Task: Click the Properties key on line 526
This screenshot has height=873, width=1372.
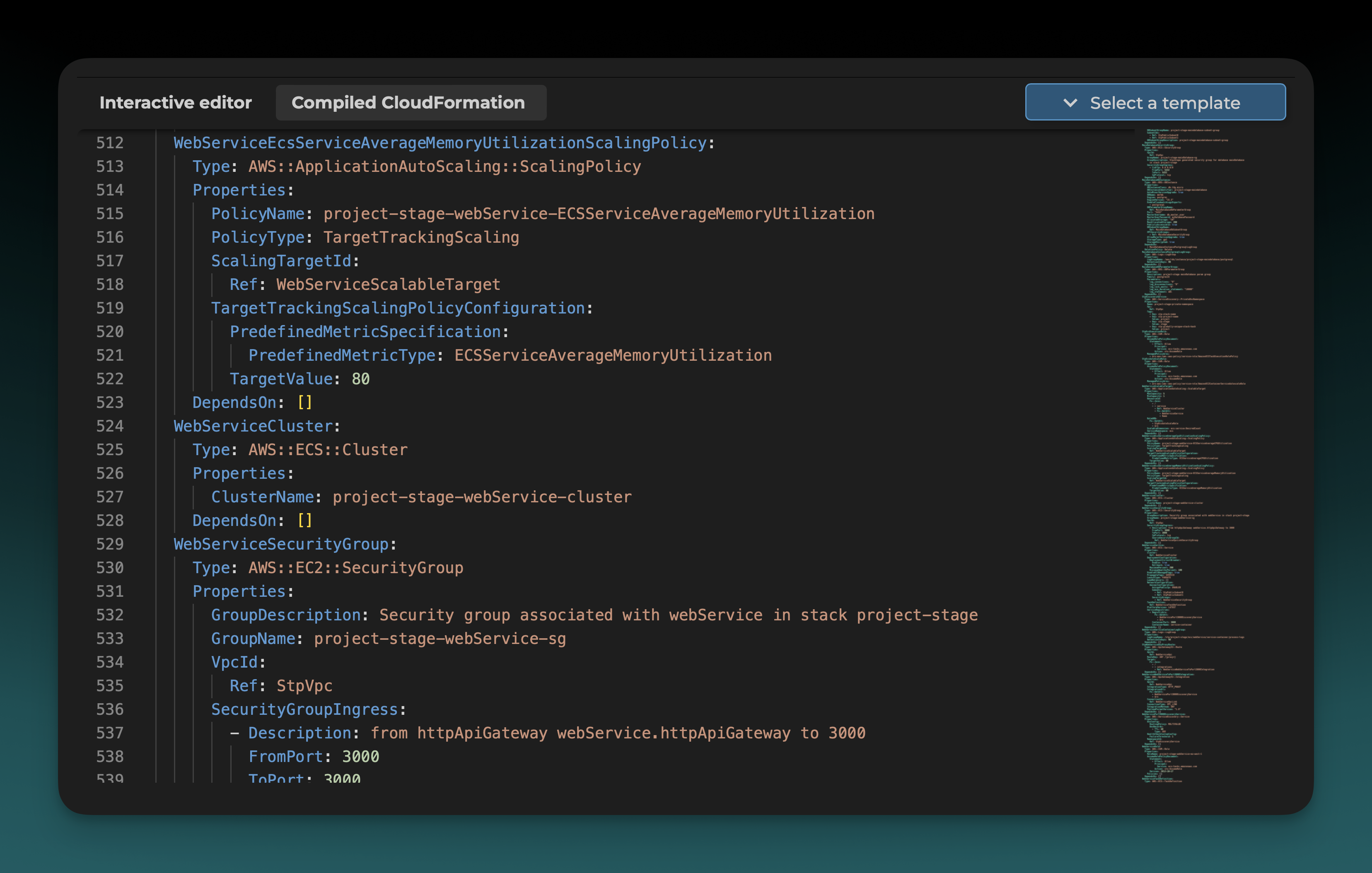Action: click(239, 474)
